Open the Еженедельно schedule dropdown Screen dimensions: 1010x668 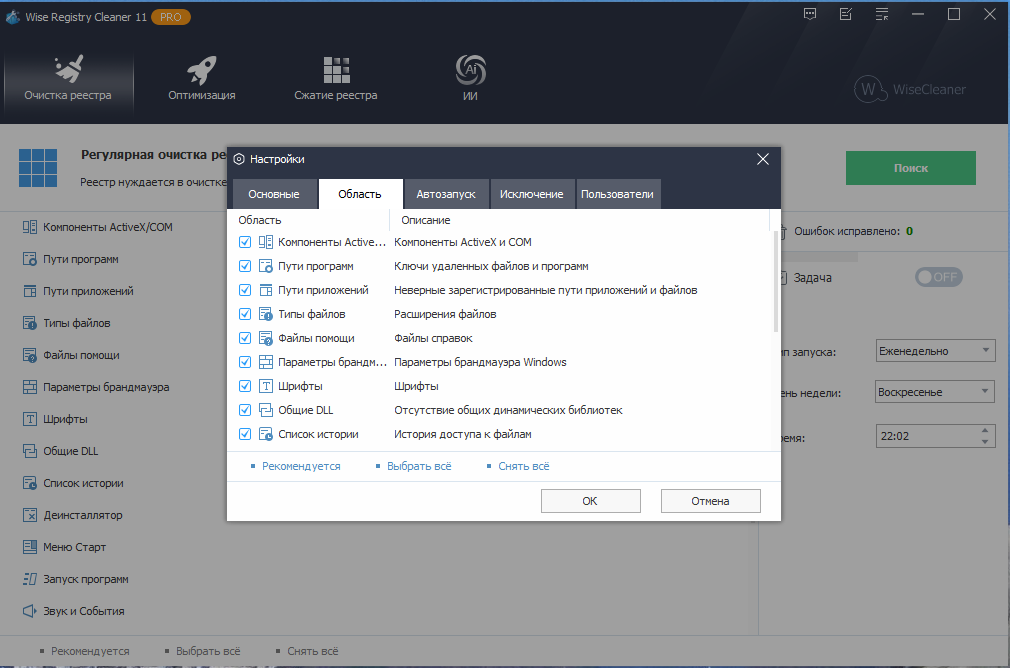click(x=935, y=351)
